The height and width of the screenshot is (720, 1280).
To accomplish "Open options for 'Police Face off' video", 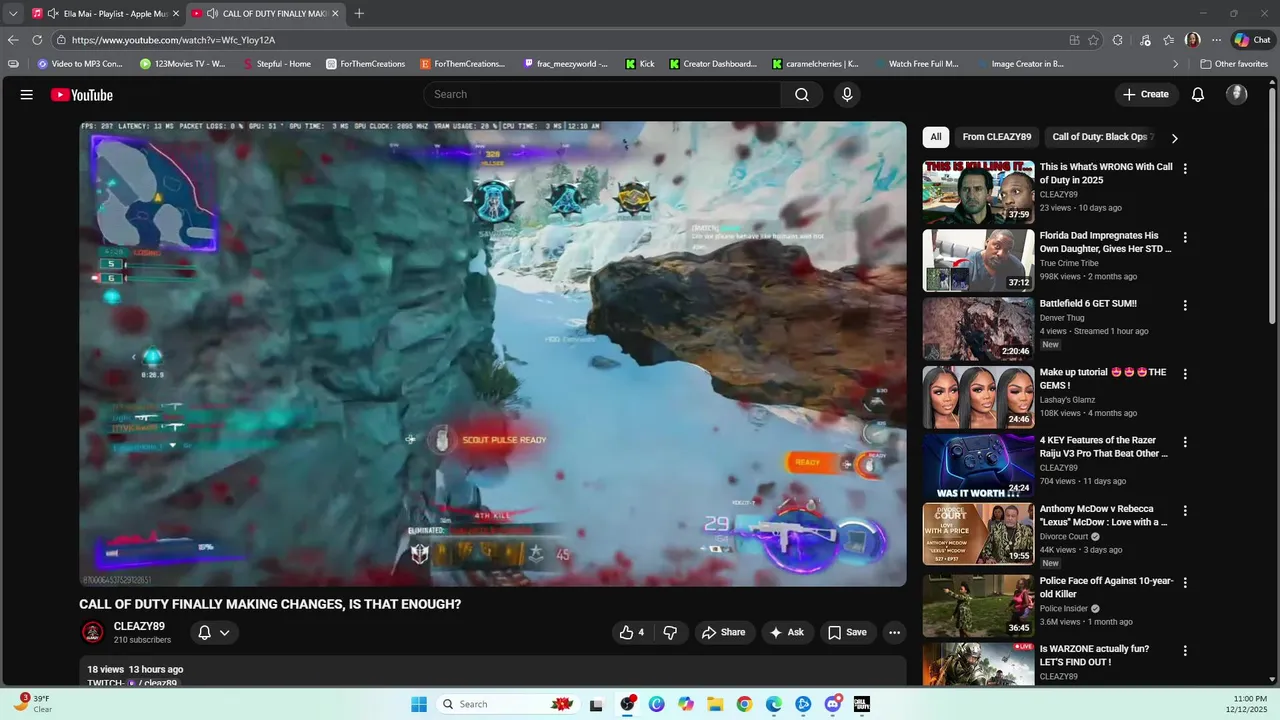I will [x=1185, y=582].
